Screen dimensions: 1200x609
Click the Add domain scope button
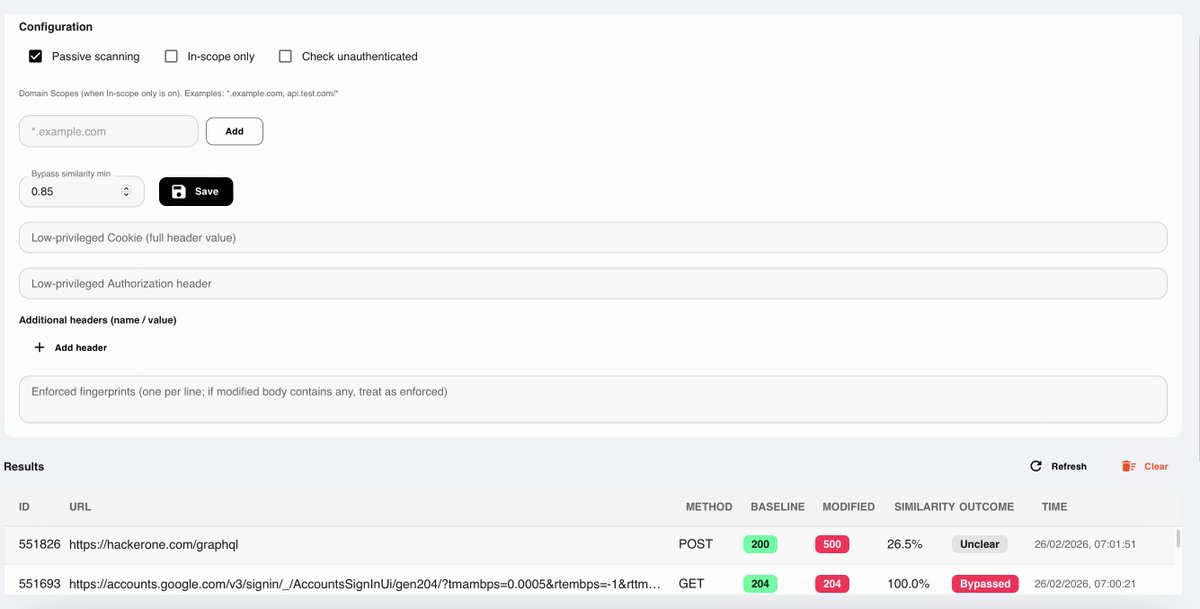pyautogui.click(x=234, y=131)
